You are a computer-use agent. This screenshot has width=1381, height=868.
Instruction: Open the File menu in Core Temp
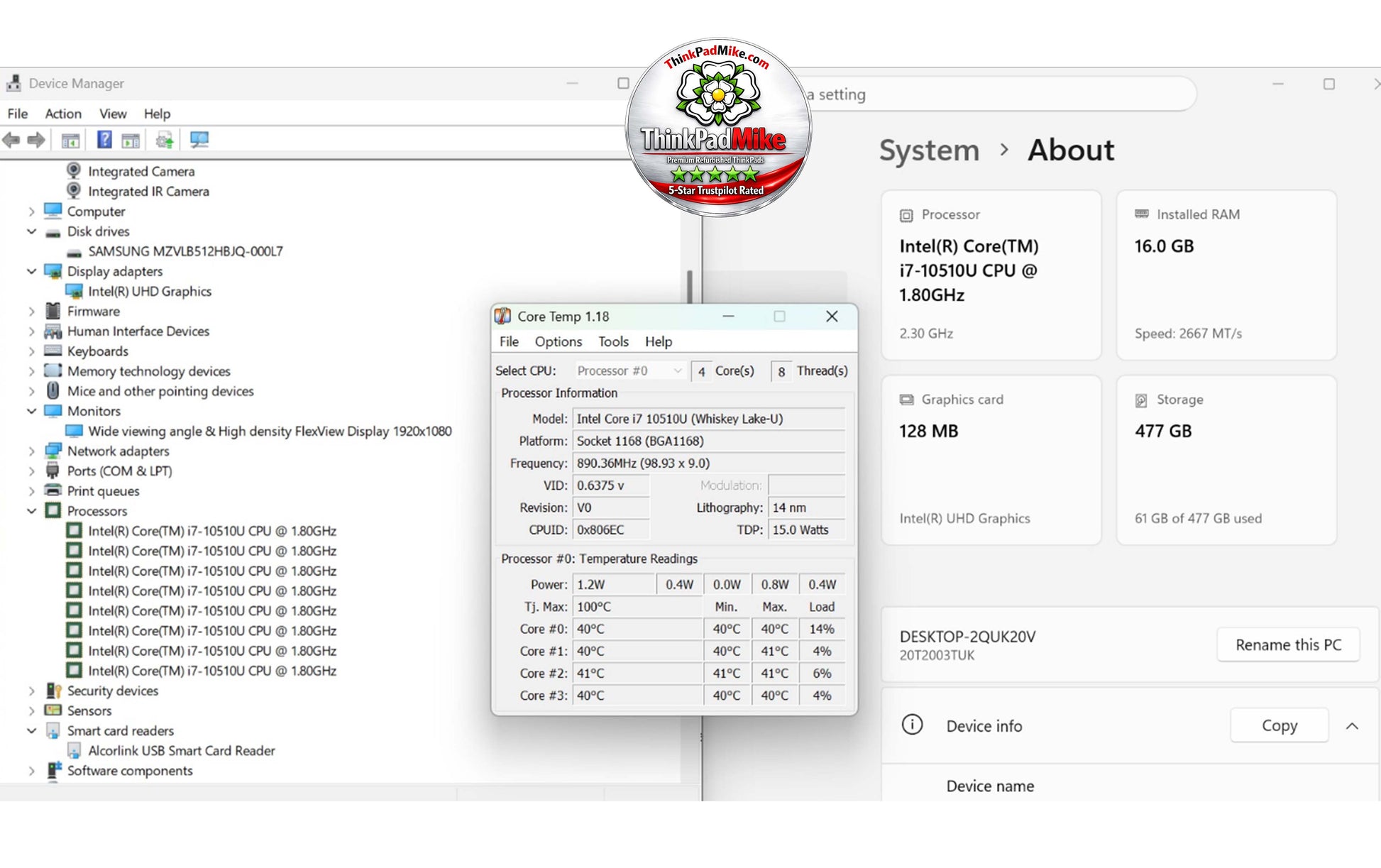pyautogui.click(x=509, y=341)
